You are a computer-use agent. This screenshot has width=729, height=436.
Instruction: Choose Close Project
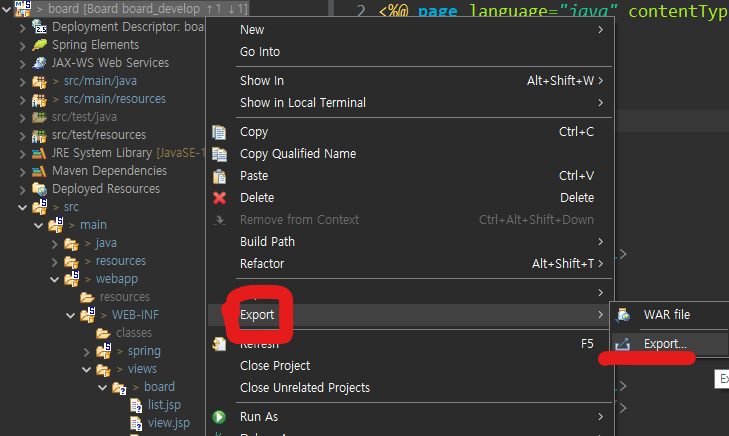(x=411, y=366)
